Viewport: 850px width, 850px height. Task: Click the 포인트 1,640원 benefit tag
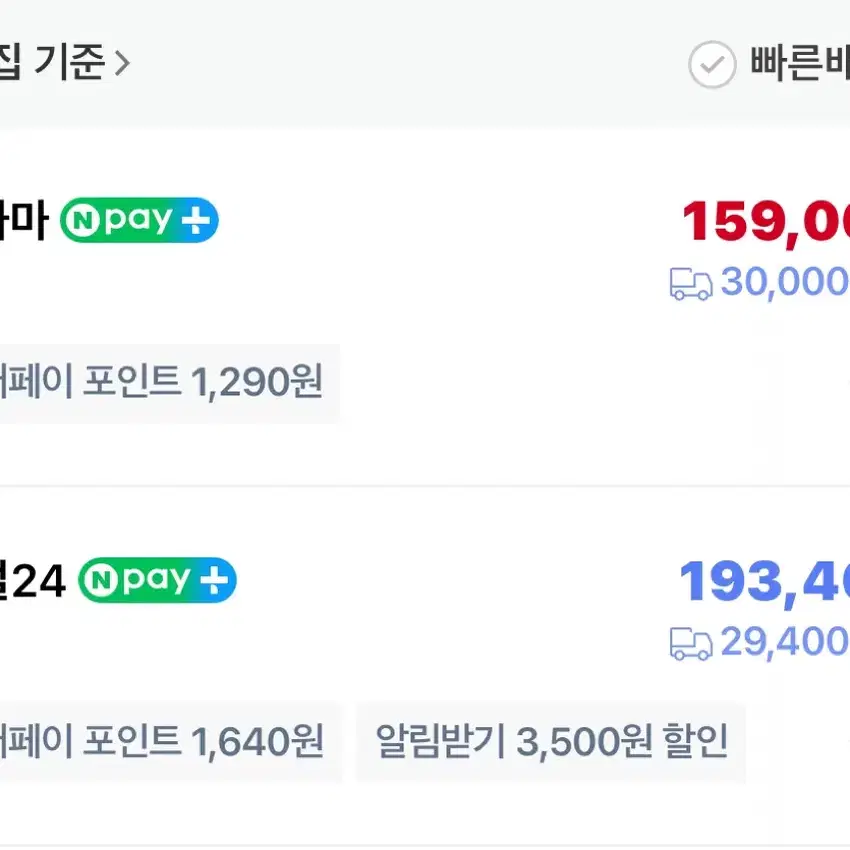(x=170, y=742)
